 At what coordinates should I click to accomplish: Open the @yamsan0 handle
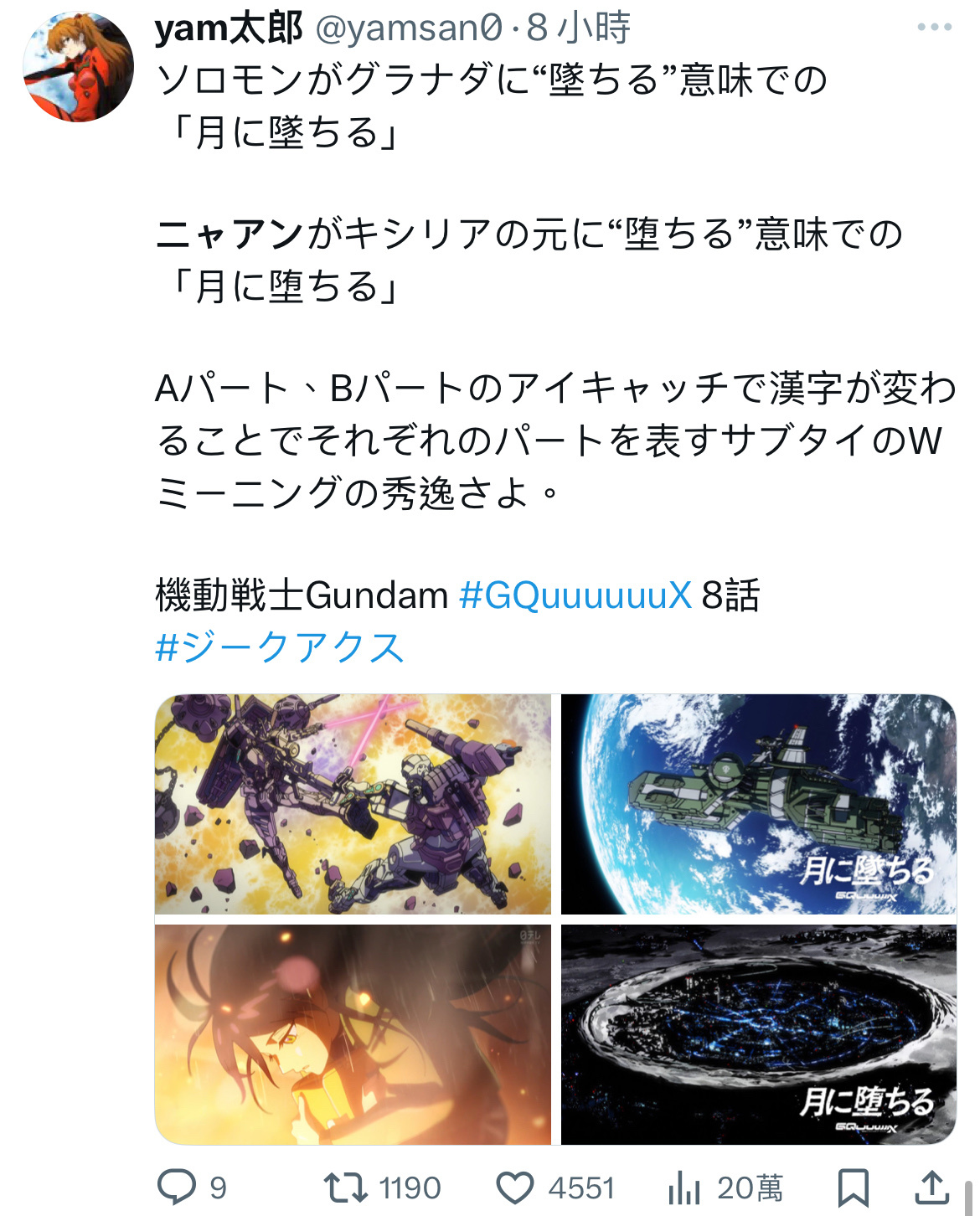(410, 28)
